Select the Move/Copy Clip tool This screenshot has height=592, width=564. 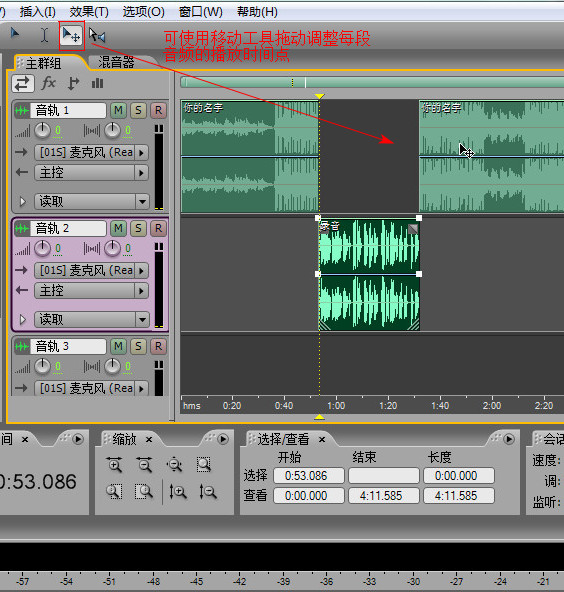pyautogui.click(x=71, y=35)
